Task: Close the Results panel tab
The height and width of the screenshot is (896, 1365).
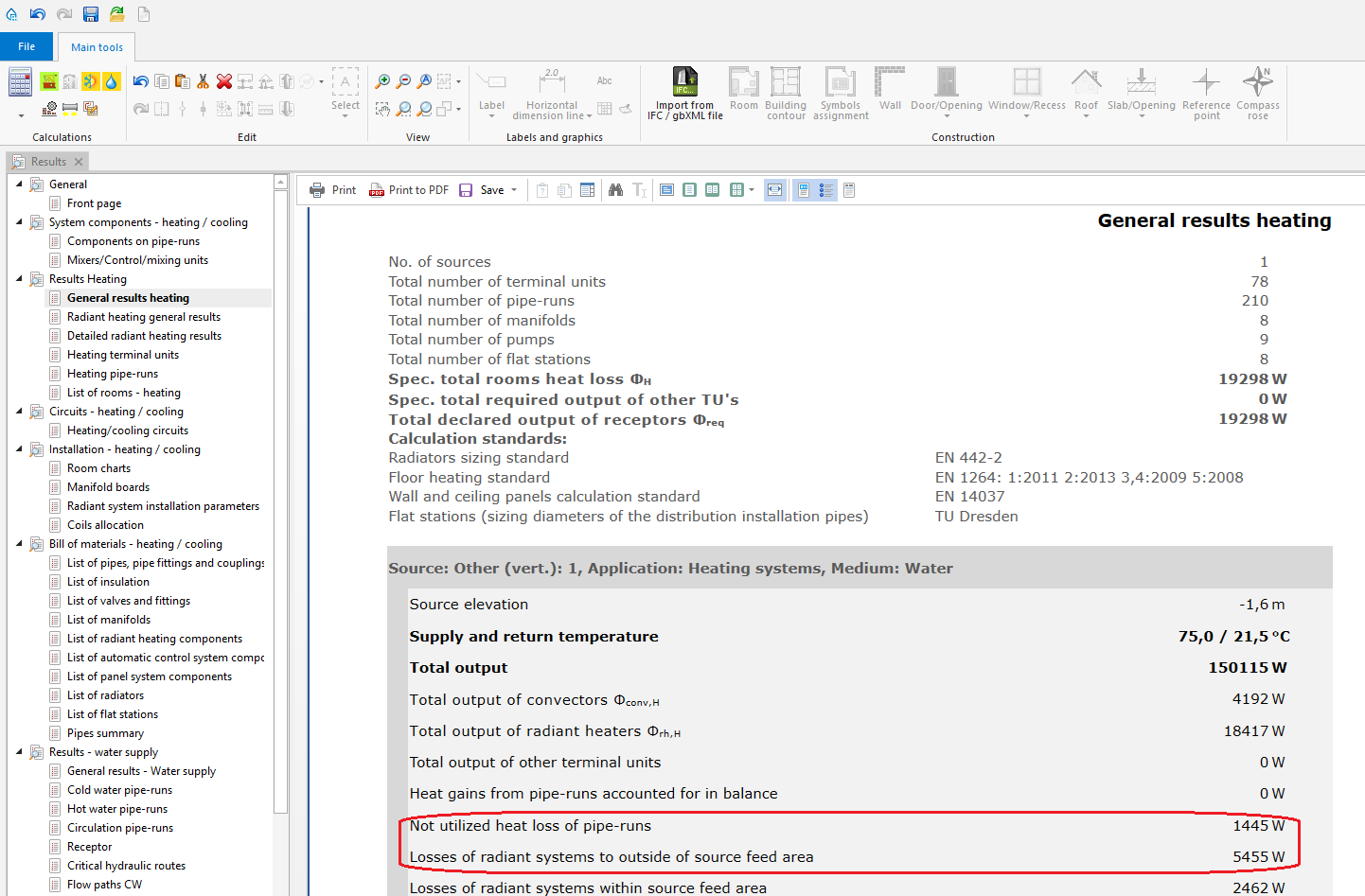Action: 79,162
